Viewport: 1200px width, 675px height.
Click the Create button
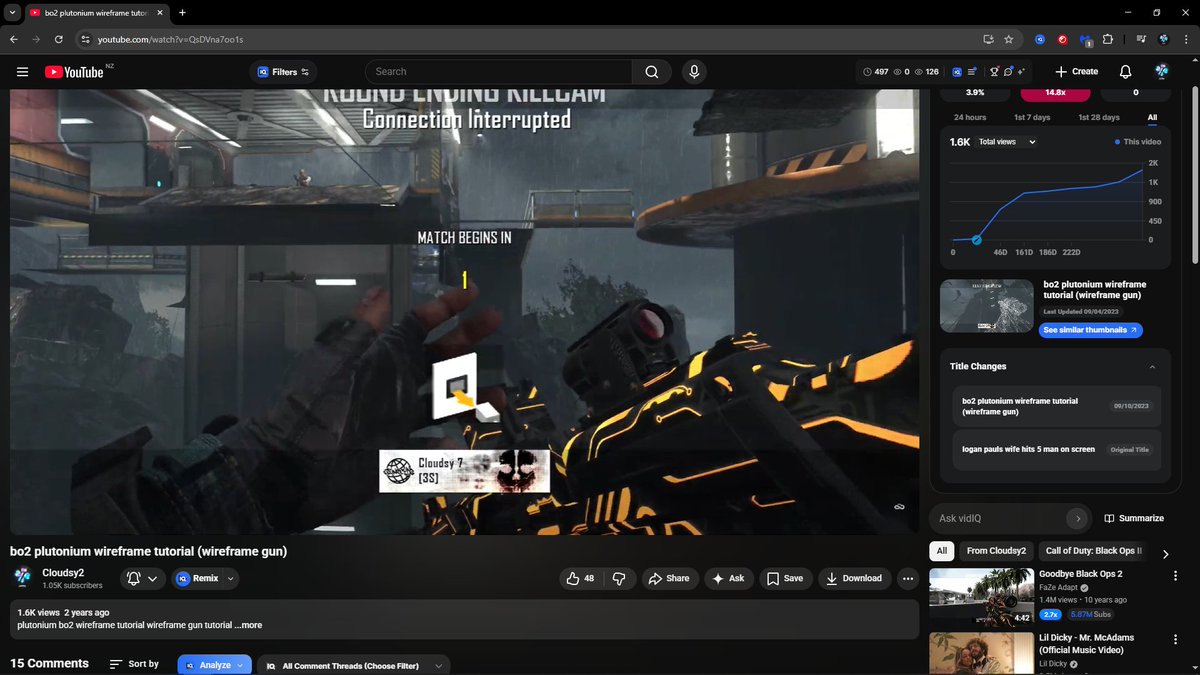click(1075, 72)
